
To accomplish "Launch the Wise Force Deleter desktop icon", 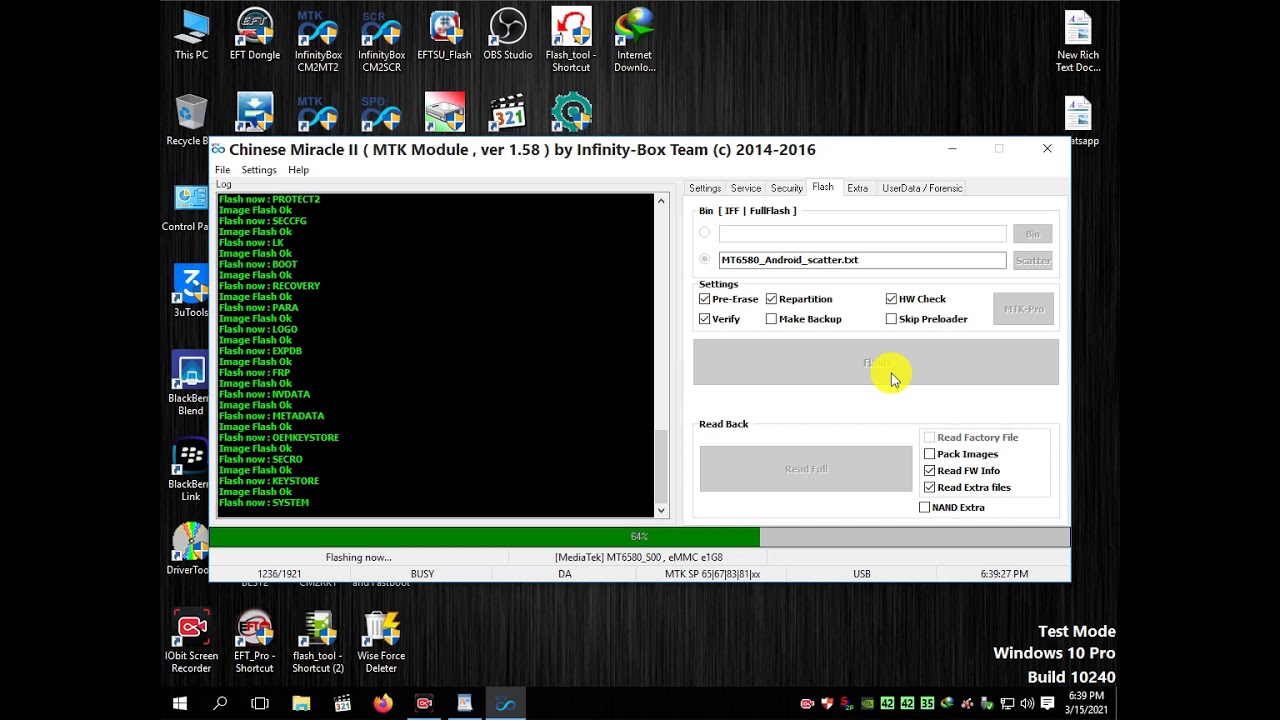I will (380, 642).
